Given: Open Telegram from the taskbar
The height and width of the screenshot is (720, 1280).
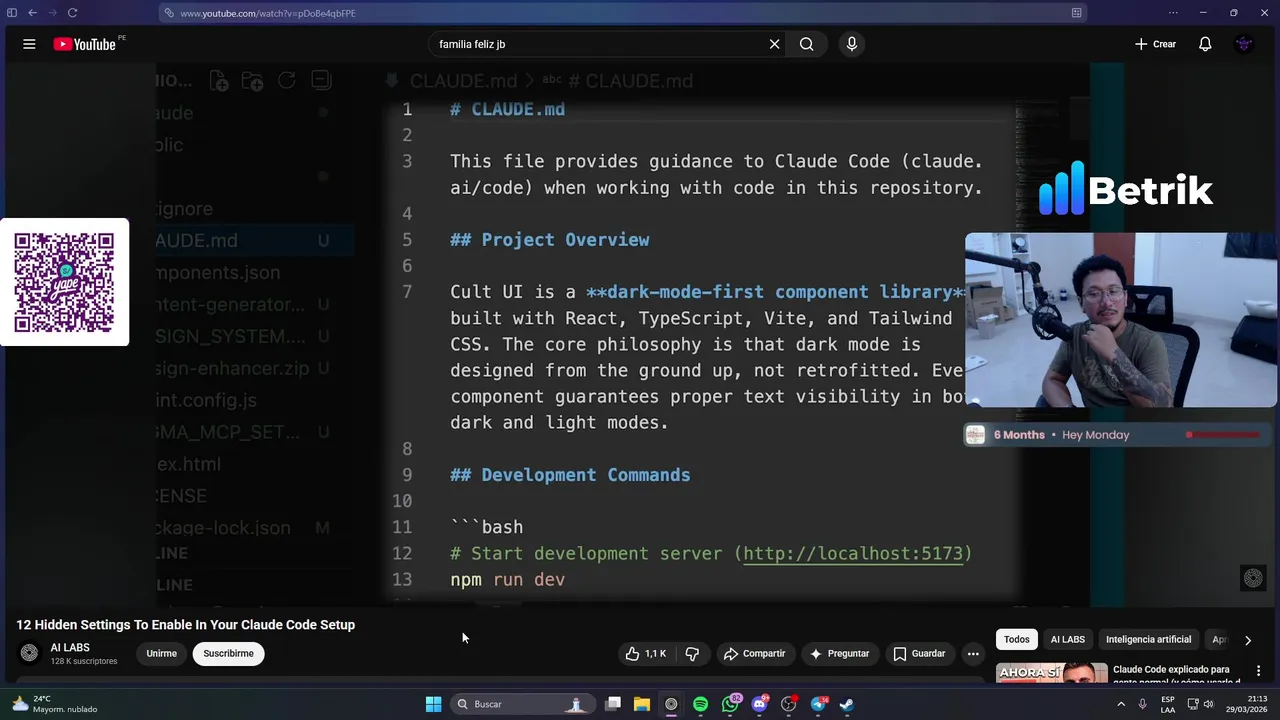Looking at the screenshot, I should click(x=818, y=704).
